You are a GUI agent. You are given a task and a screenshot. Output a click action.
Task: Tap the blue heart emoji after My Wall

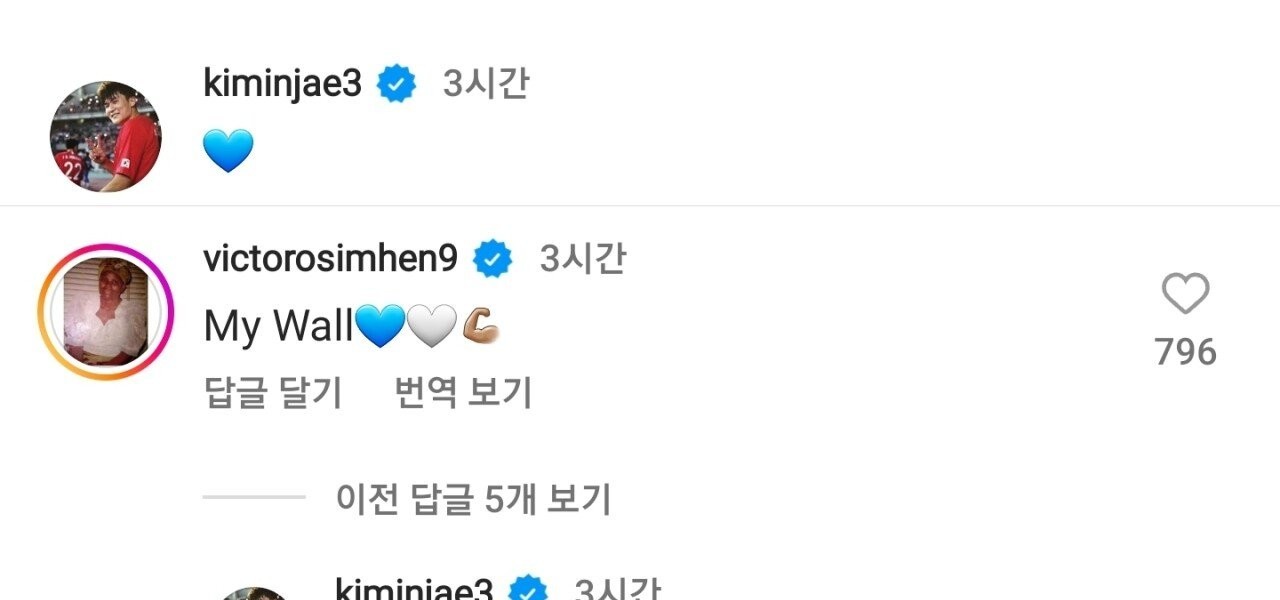click(x=380, y=327)
